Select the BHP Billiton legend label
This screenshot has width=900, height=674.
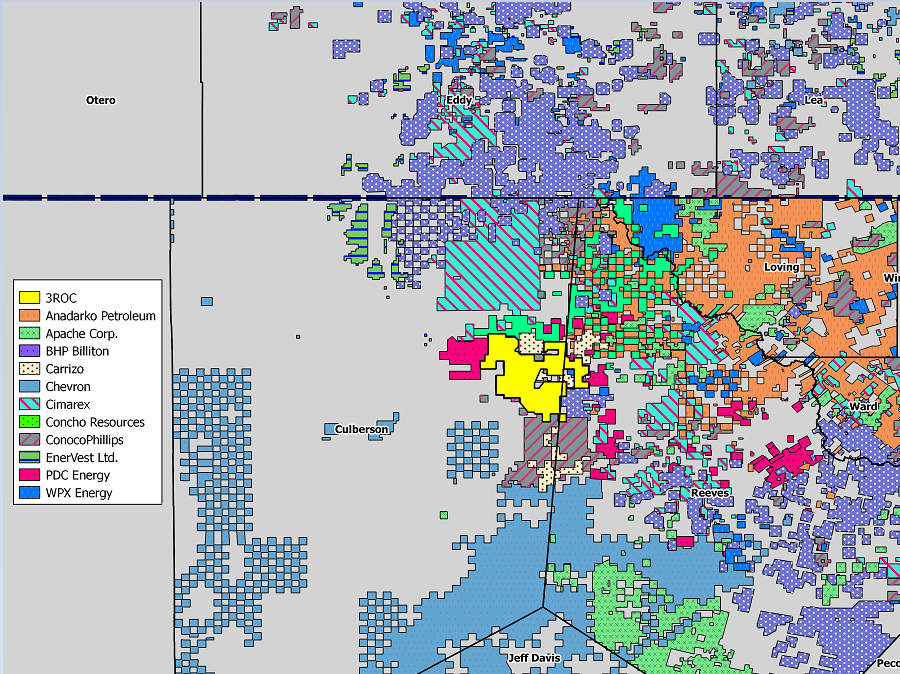[x=77, y=351]
